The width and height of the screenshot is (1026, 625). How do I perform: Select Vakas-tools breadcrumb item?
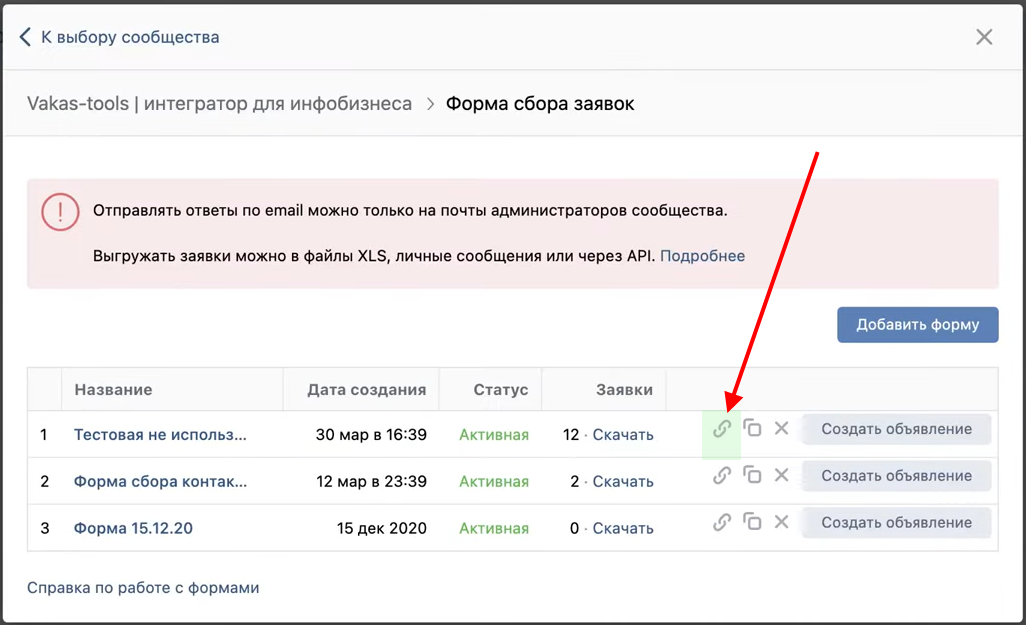click(219, 104)
